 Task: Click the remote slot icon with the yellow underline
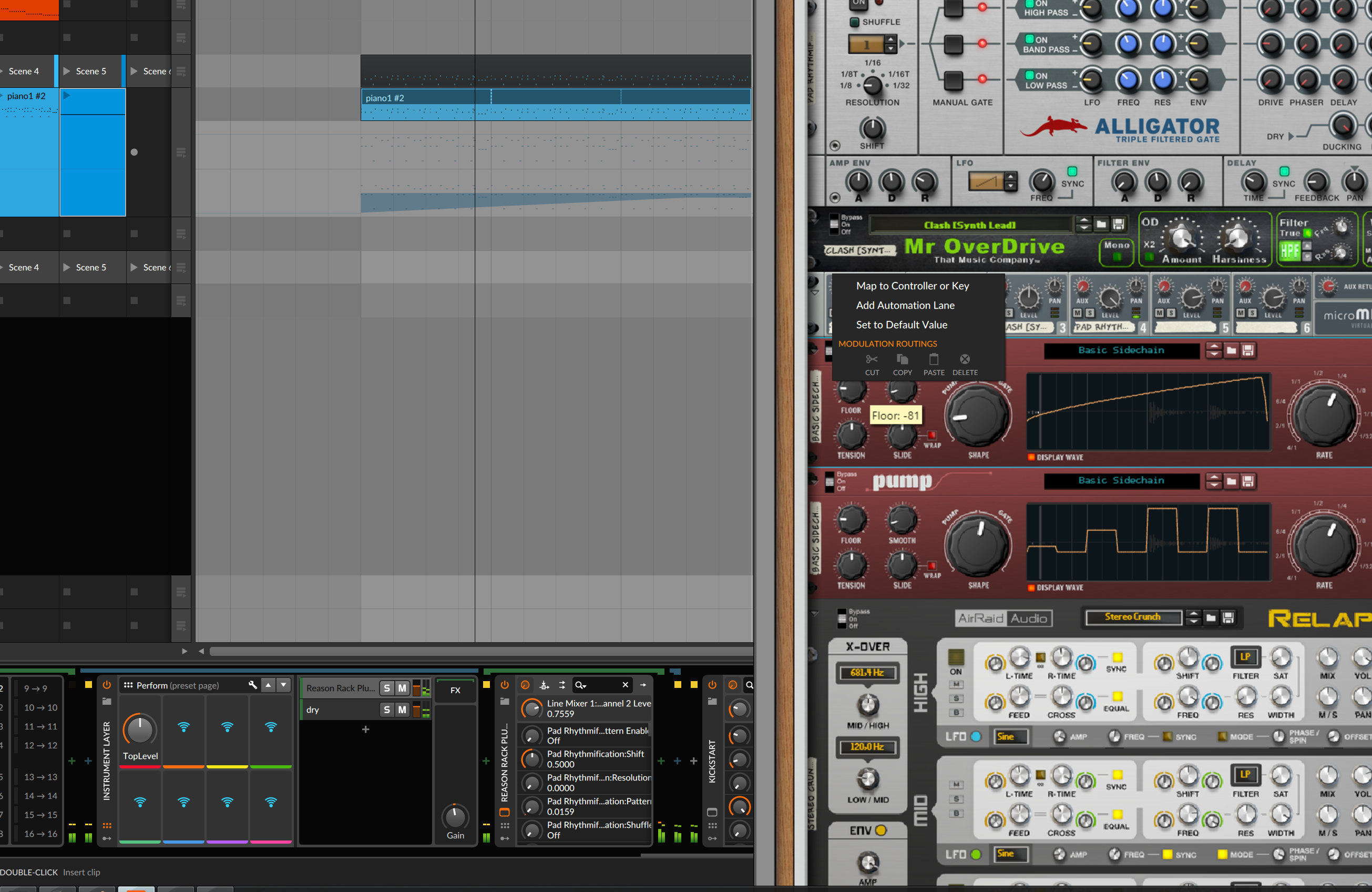tap(228, 728)
